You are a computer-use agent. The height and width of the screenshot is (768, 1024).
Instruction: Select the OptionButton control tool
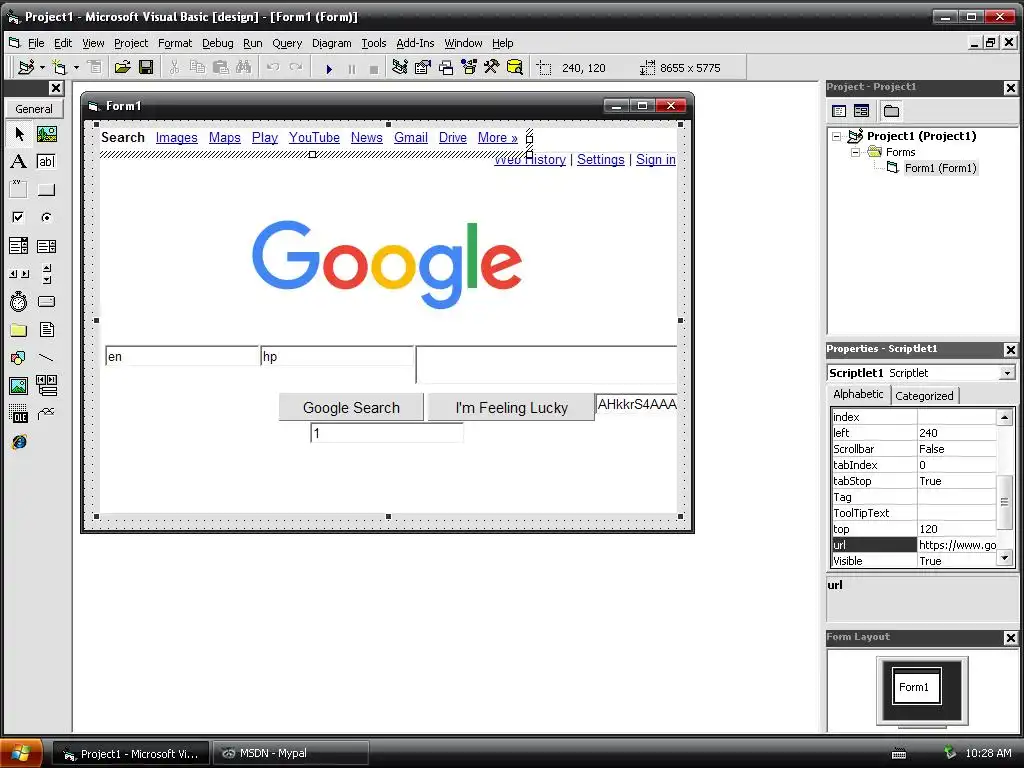(46, 217)
